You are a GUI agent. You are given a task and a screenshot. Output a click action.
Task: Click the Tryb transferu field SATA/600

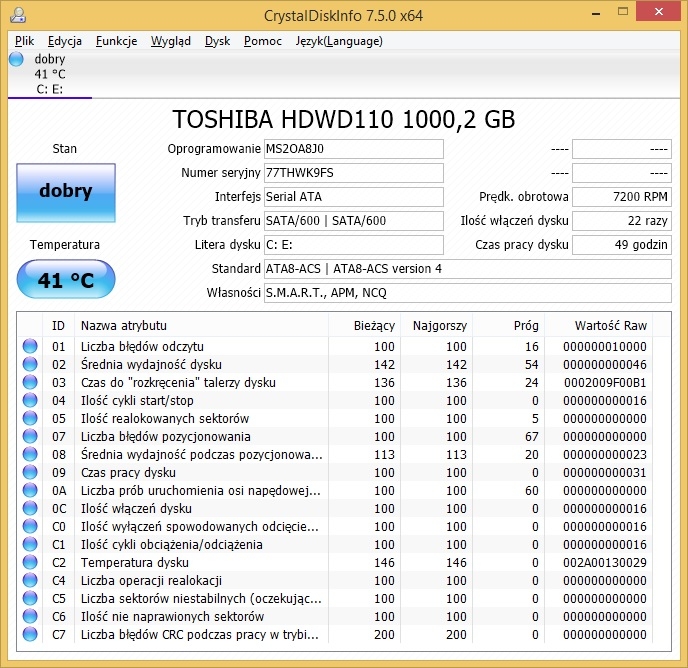tap(354, 221)
